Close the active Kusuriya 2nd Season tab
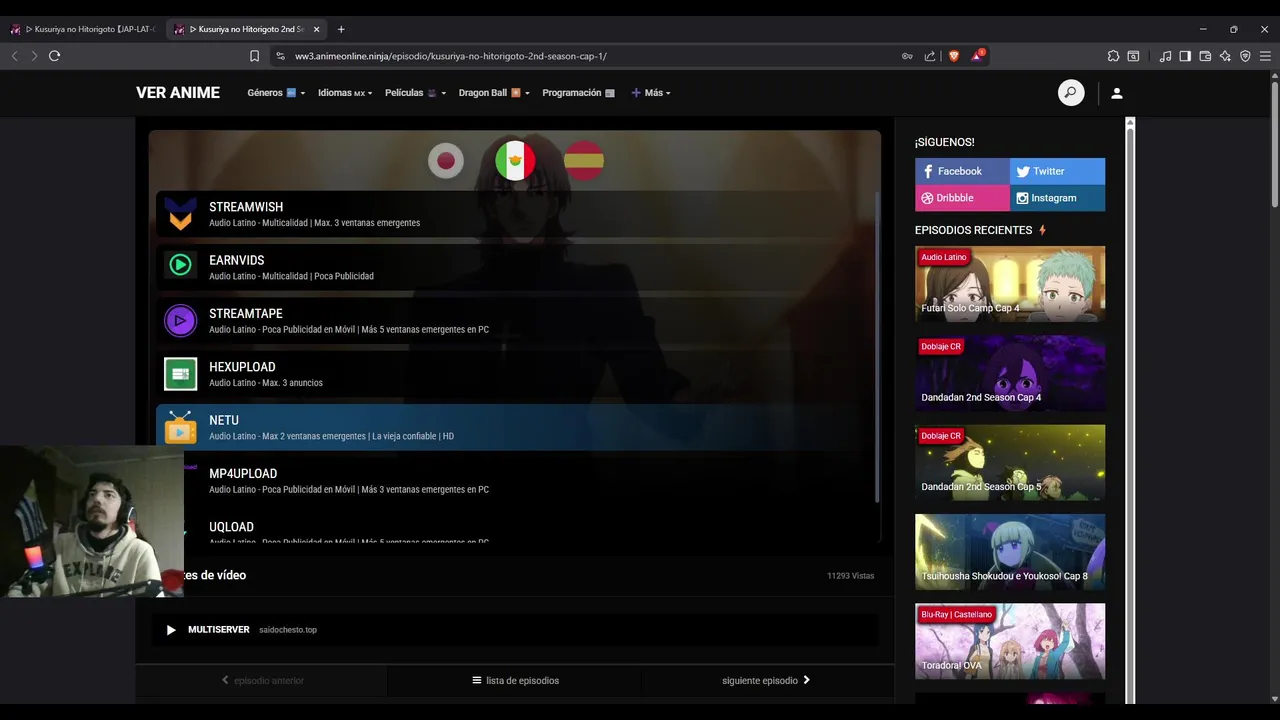 pyautogui.click(x=316, y=29)
